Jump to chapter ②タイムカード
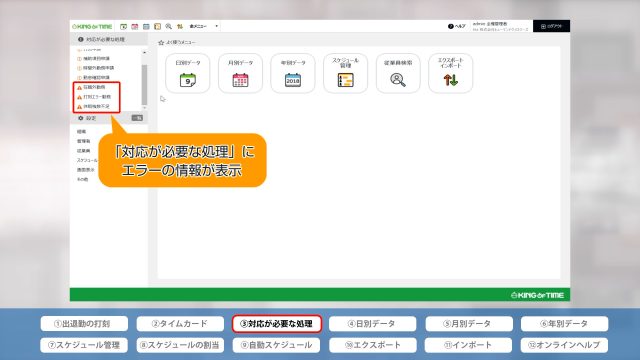 click(180, 324)
